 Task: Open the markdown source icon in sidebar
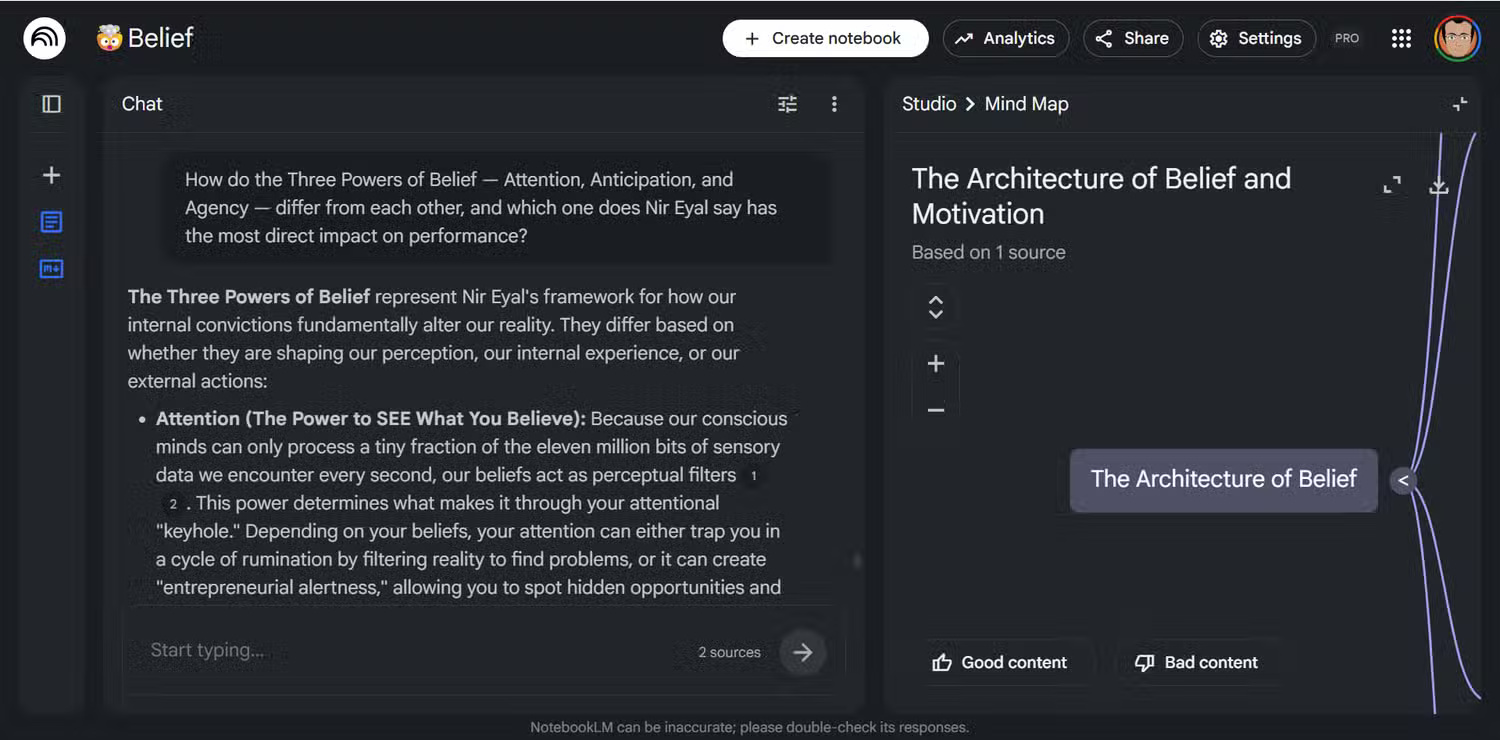(x=51, y=269)
